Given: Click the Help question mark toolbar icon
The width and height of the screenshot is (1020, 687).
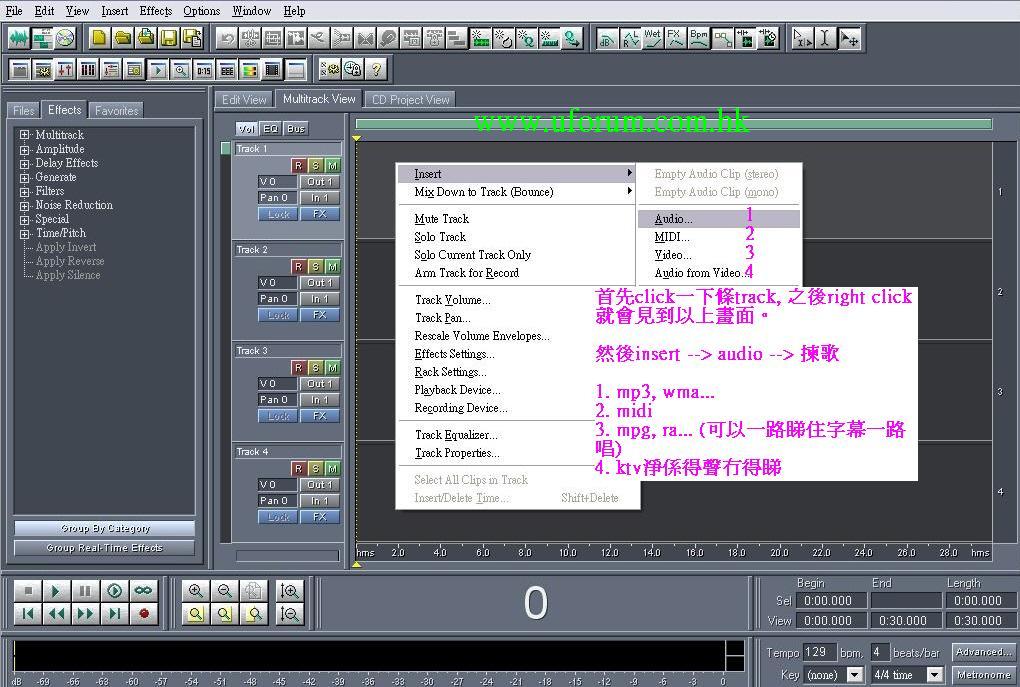Looking at the screenshot, I should pyautogui.click(x=376, y=69).
